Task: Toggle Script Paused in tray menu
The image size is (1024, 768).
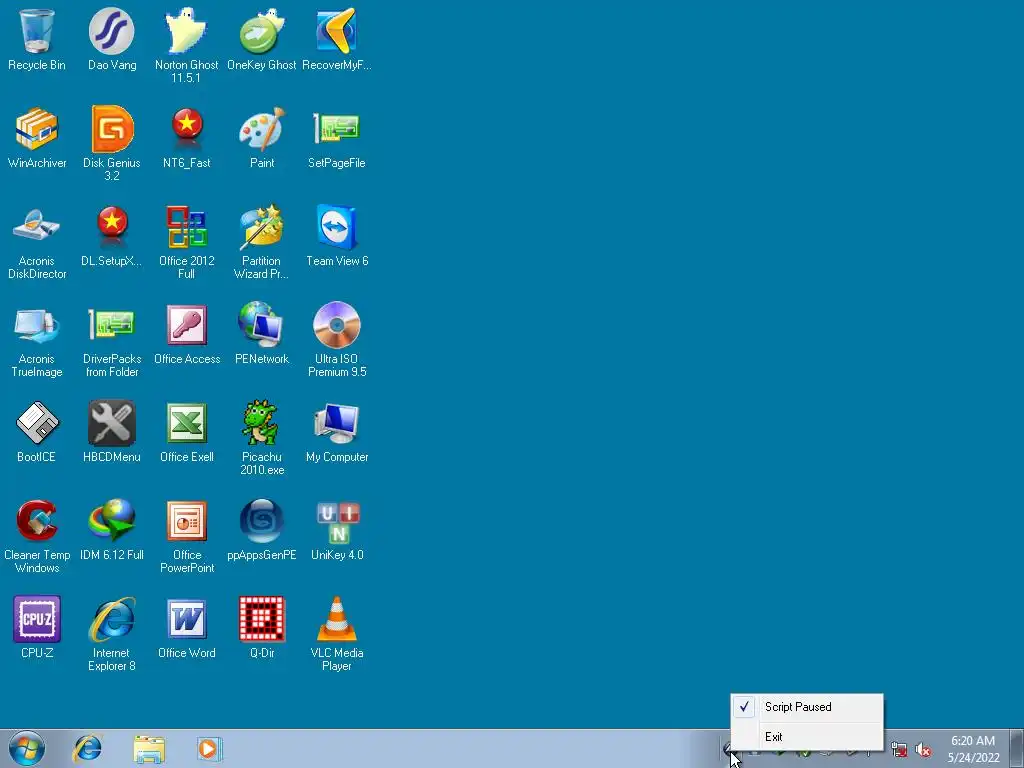Action: [807, 707]
